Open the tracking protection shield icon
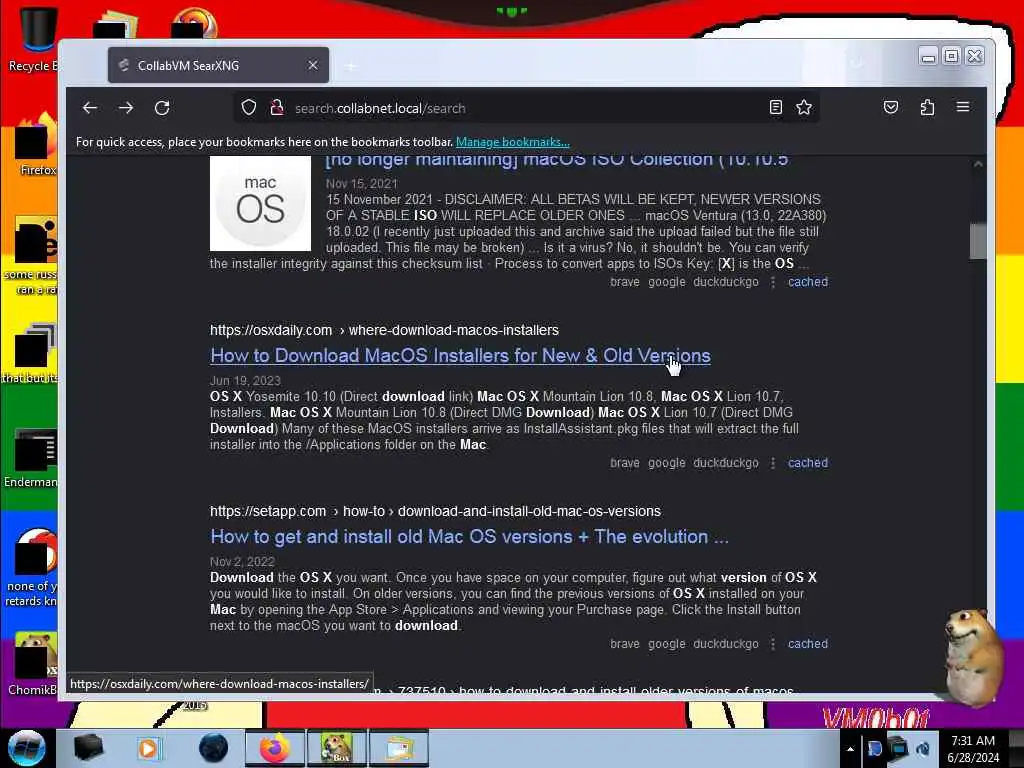 249,108
